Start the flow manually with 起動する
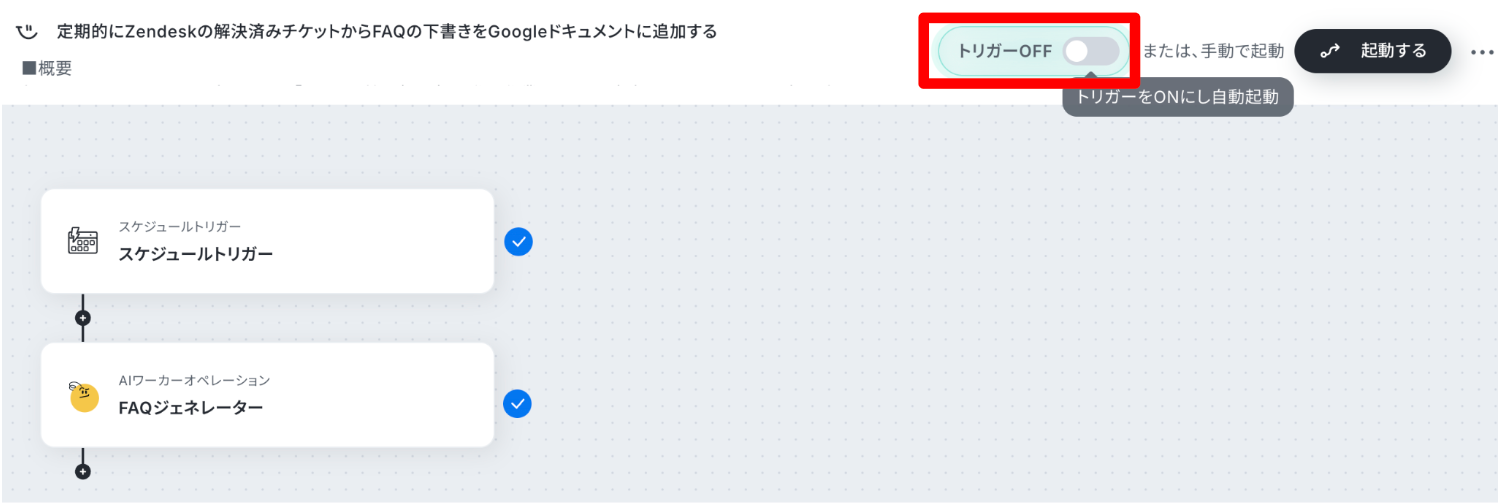Viewport: 1502px width, 504px height. click(1373, 51)
